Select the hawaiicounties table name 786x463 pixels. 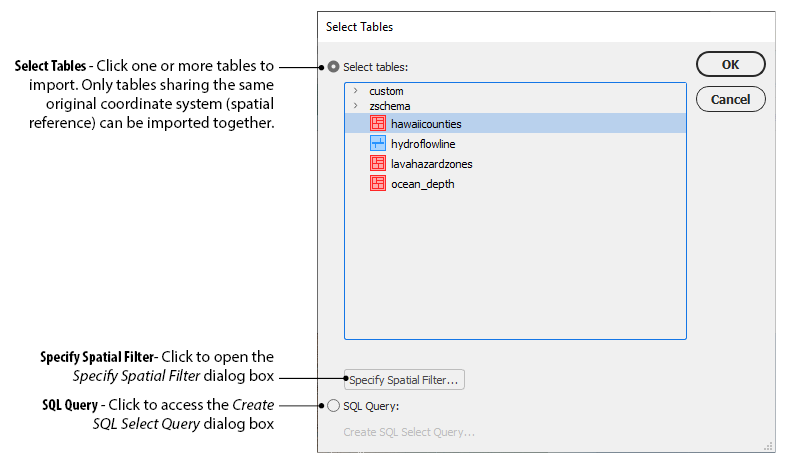coord(426,124)
